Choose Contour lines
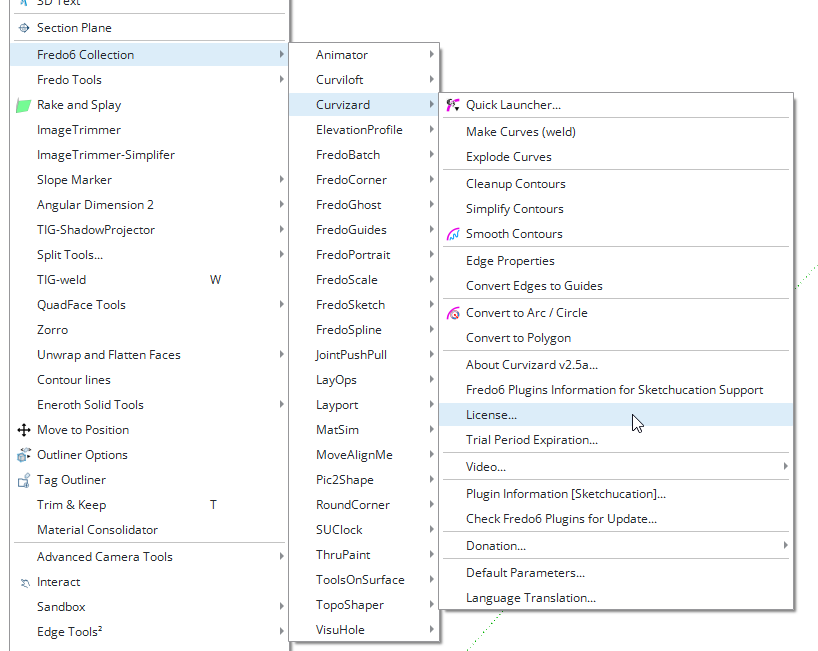 pyautogui.click(x=149, y=380)
